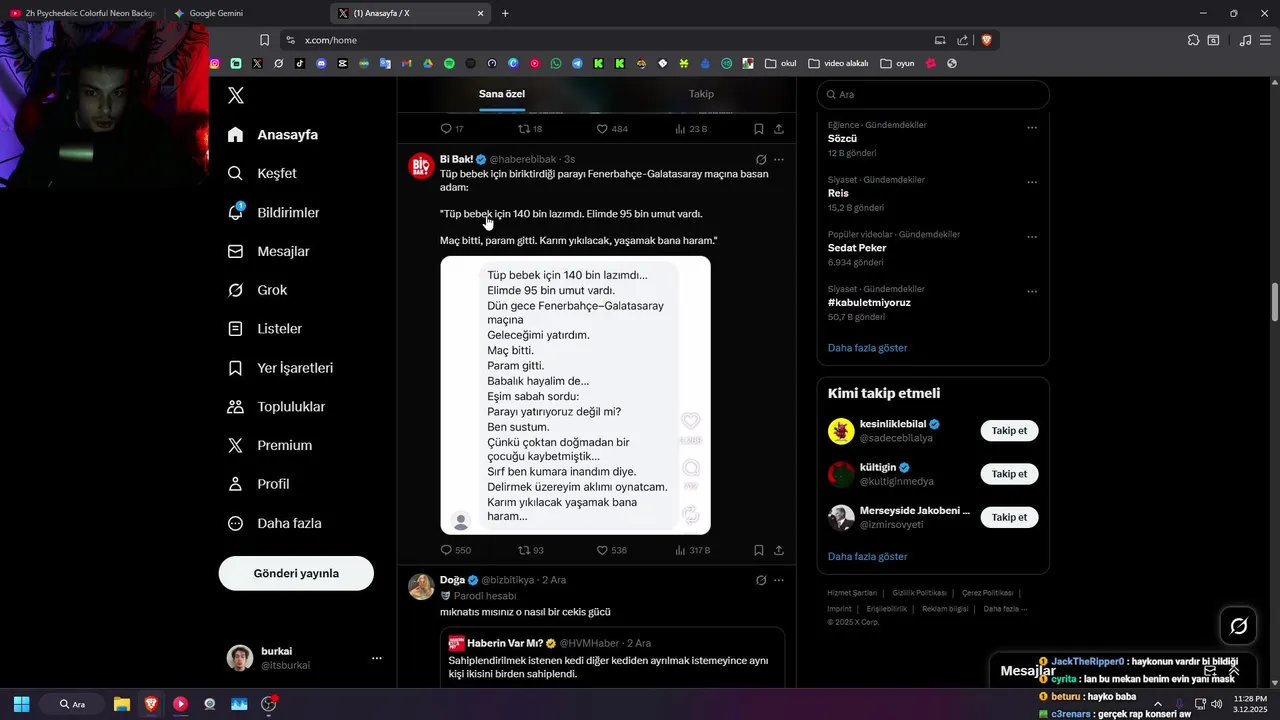Expand the Mesajlar drawer
This screenshot has width=1280, height=720.
(1234, 671)
